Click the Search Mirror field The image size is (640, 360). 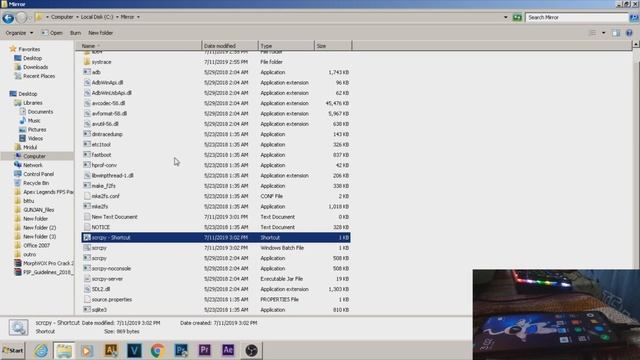[x=576, y=18]
